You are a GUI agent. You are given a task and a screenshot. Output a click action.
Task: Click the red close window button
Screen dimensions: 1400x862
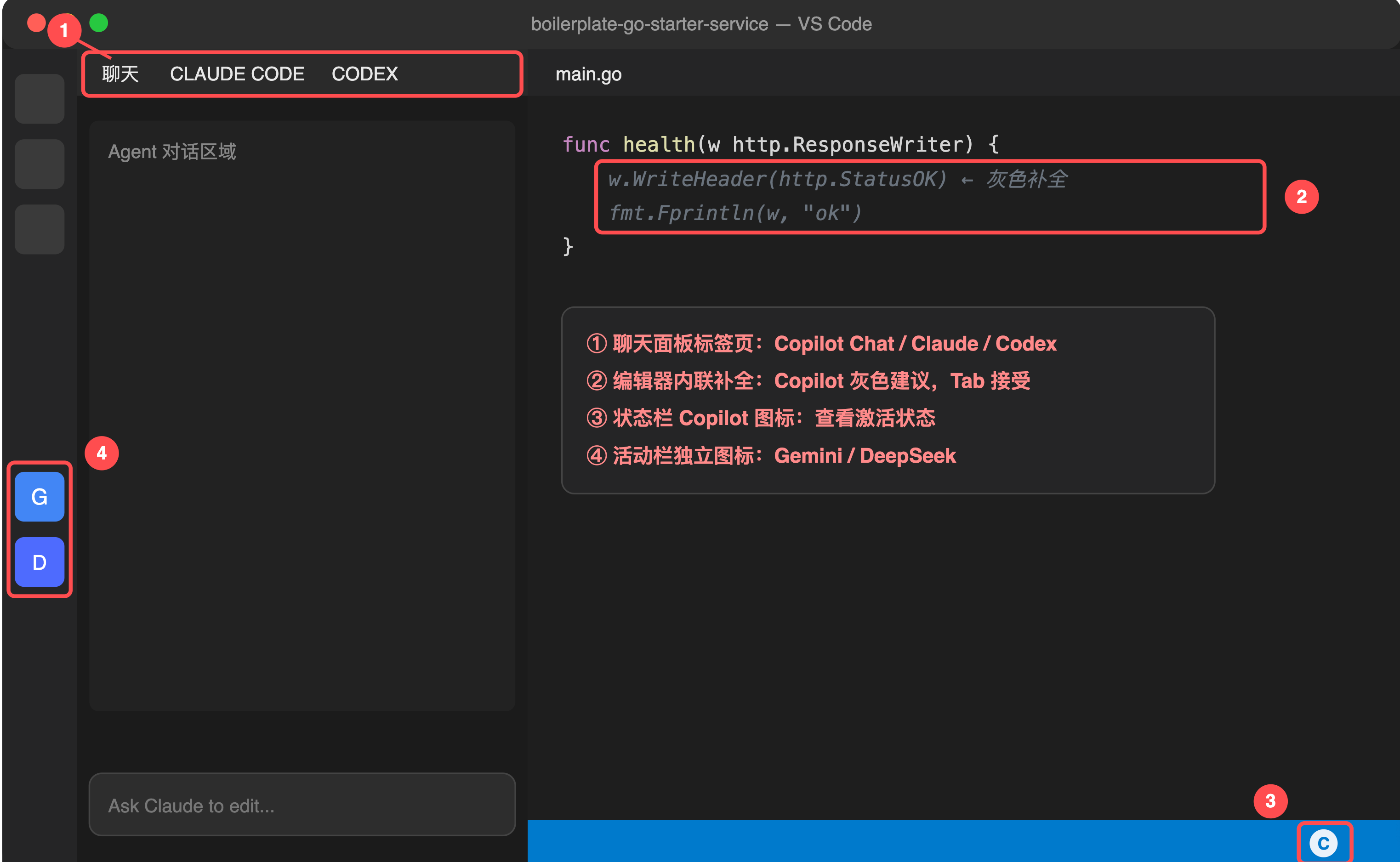[36, 23]
